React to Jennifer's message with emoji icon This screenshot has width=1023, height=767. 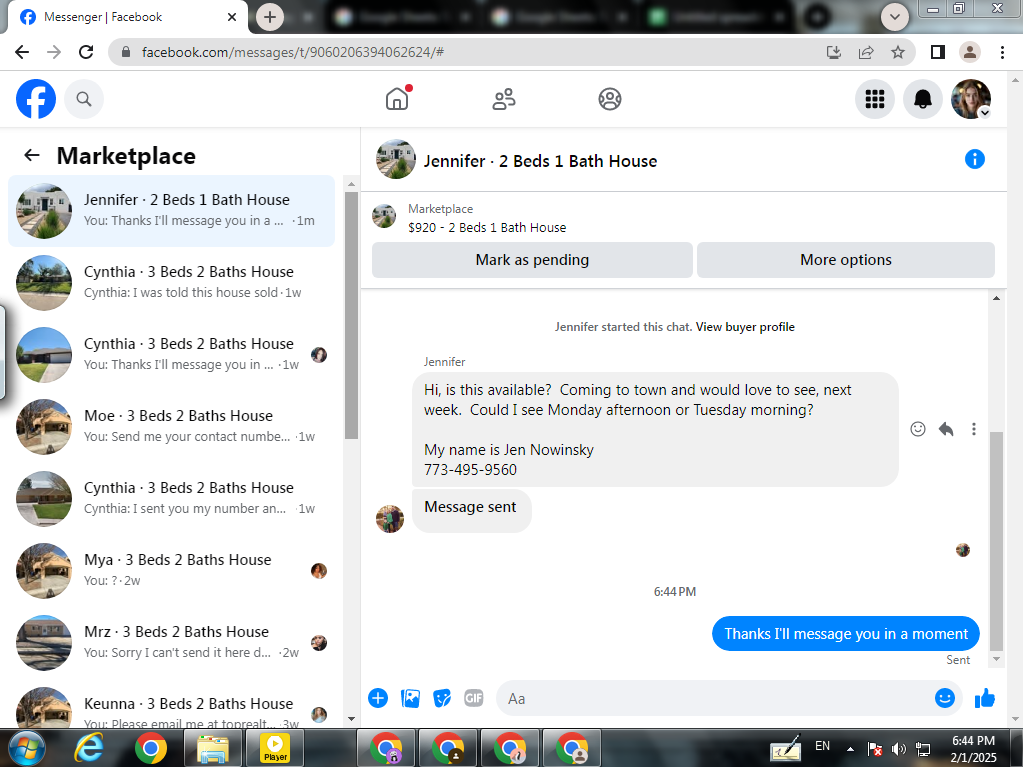(x=918, y=429)
